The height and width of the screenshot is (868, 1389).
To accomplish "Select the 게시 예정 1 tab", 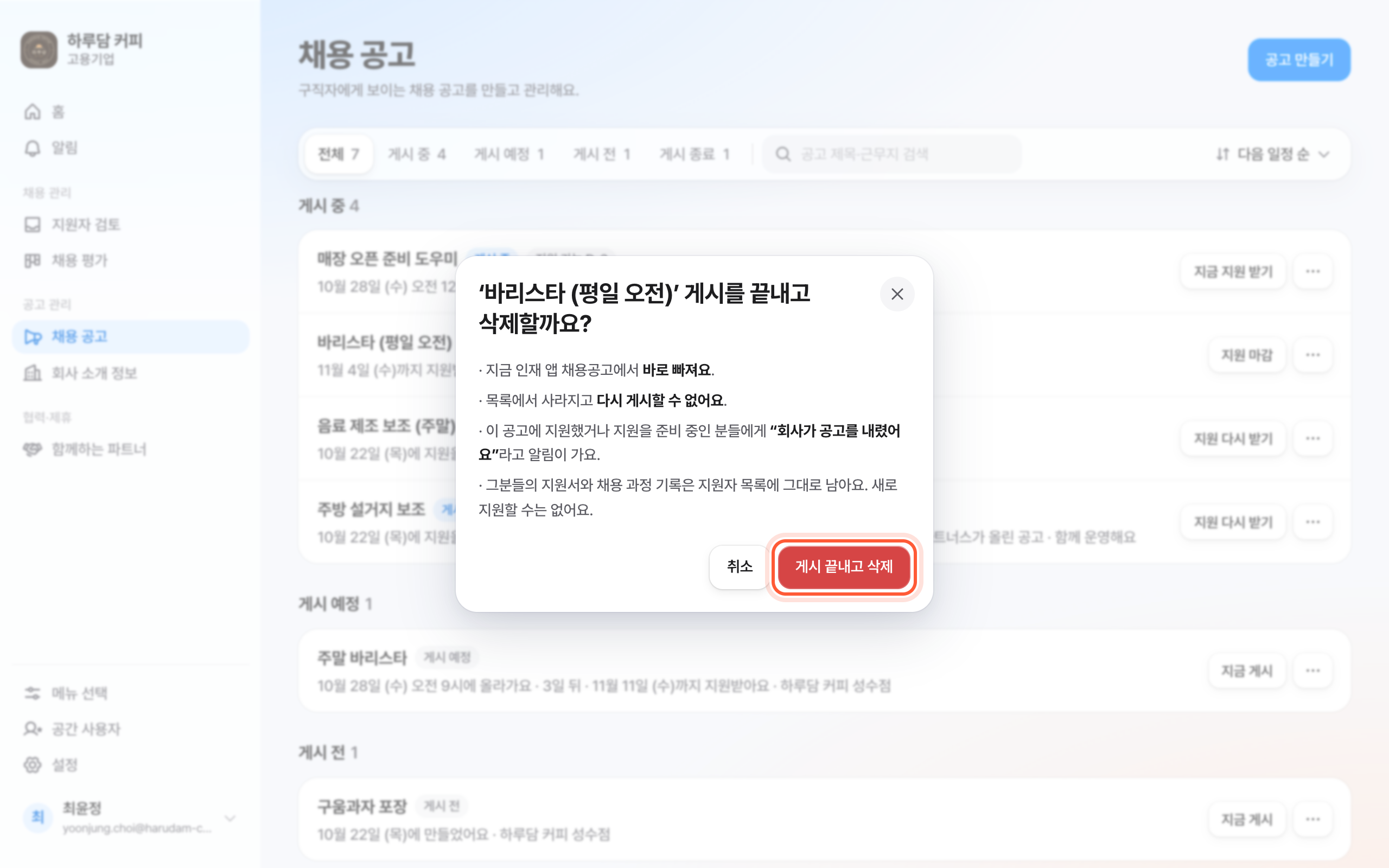I will coord(508,154).
